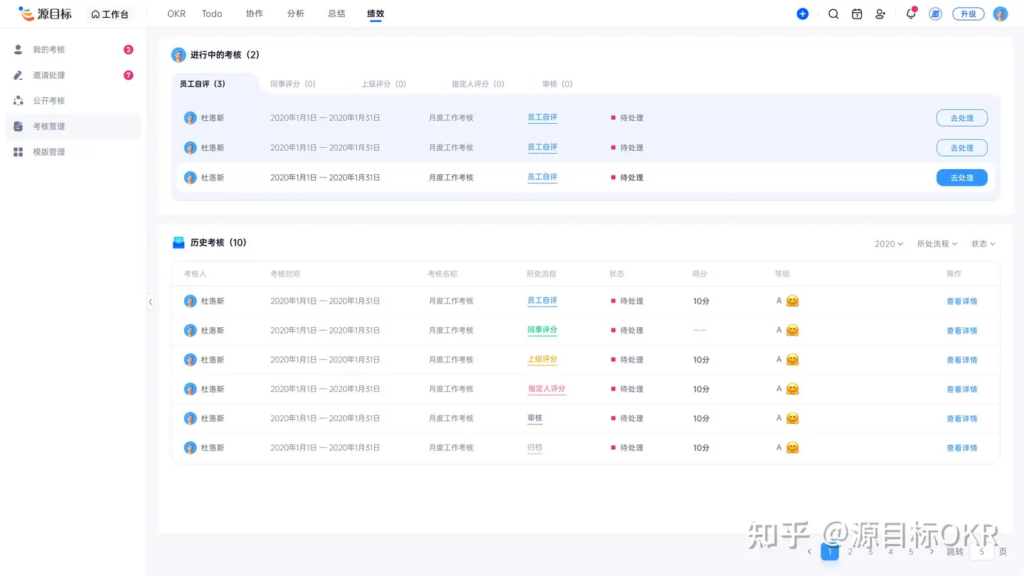Click the page jump number input
Screen dimensions: 1024x576
981,552
